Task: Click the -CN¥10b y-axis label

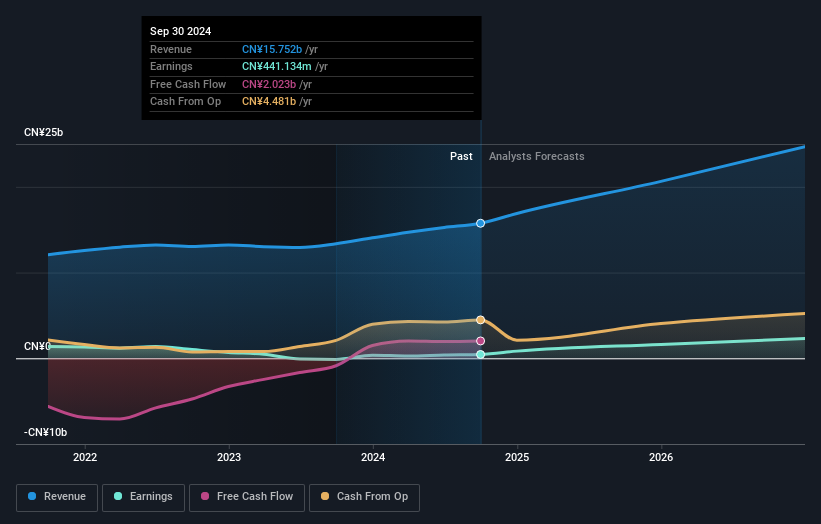Action: [46, 432]
